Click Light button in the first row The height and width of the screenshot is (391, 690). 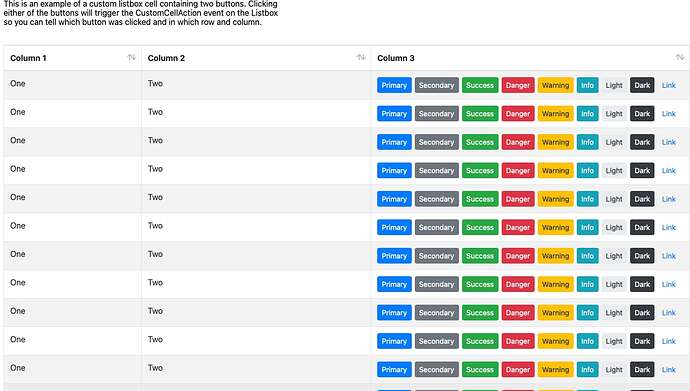click(614, 85)
